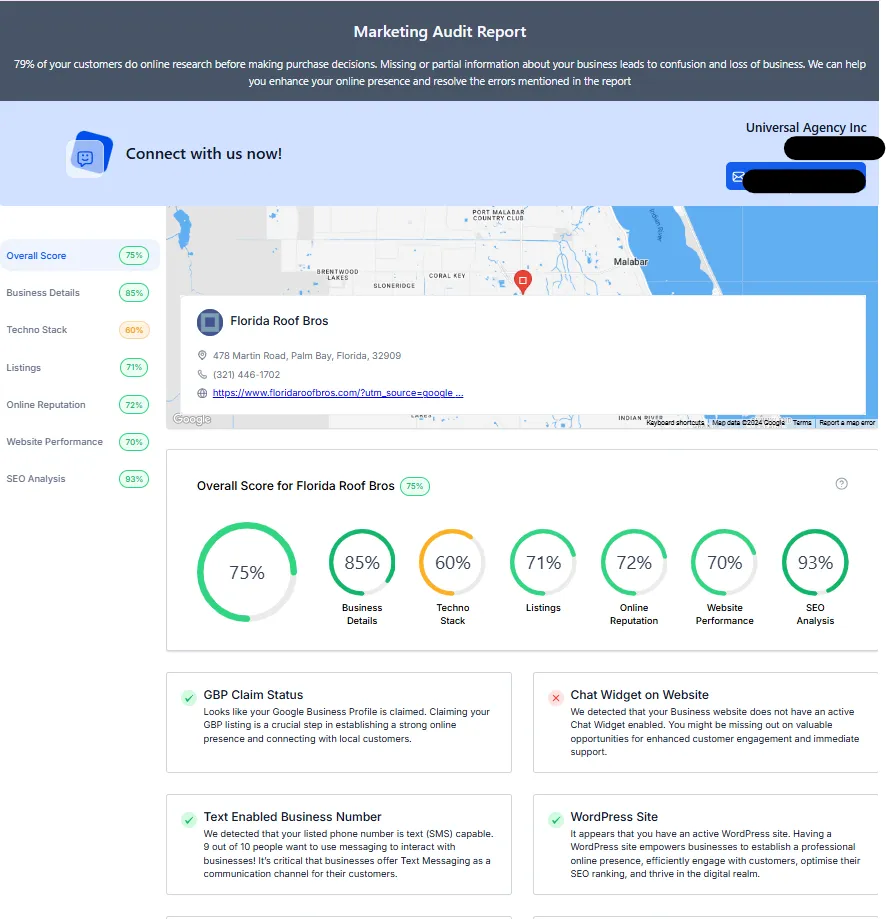
Task: Click the Text Enabled Business Number heading
Action: point(292,816)
